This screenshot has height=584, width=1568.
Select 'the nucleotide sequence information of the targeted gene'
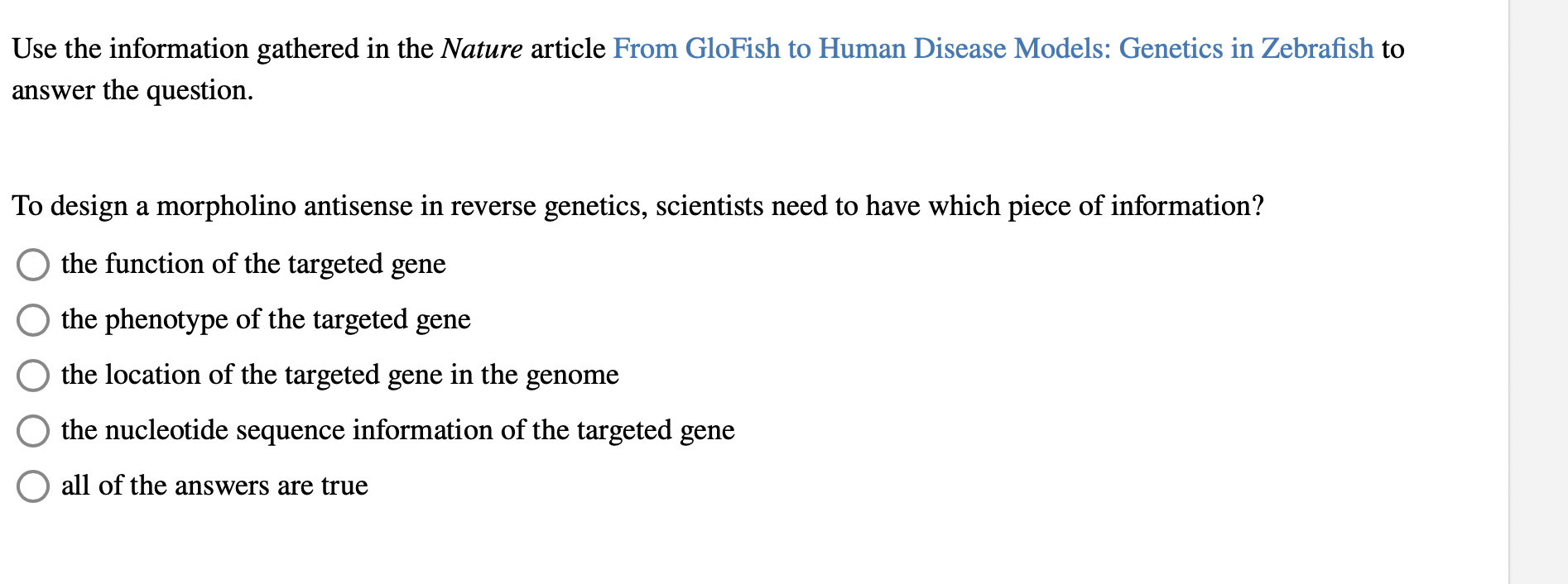point(32,431)
